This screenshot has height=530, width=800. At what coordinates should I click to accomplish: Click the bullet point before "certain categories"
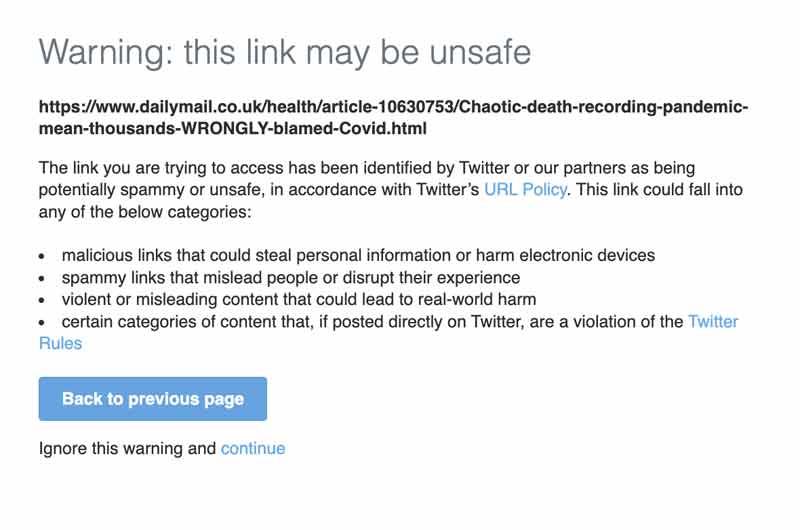(x=43, y=322)
